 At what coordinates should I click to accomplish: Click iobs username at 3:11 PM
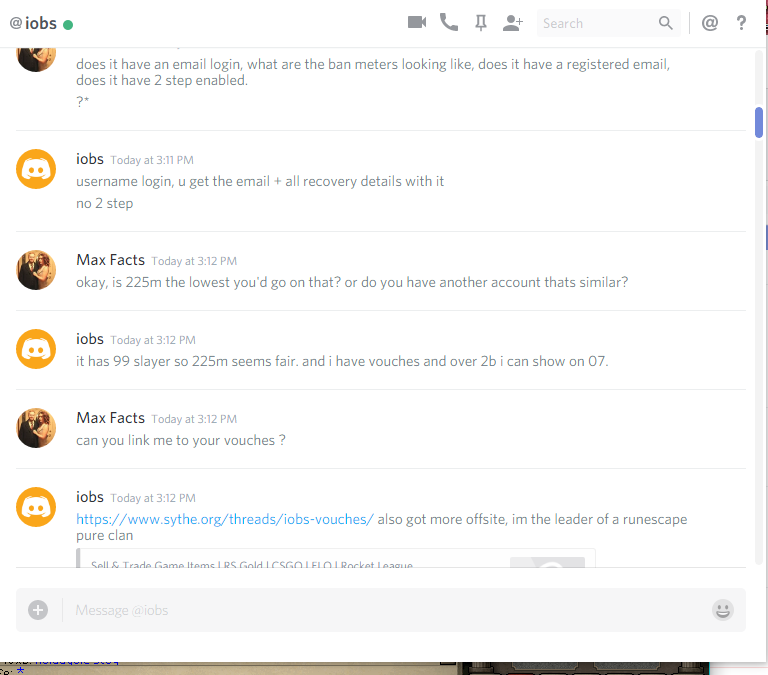click(90, 159)
